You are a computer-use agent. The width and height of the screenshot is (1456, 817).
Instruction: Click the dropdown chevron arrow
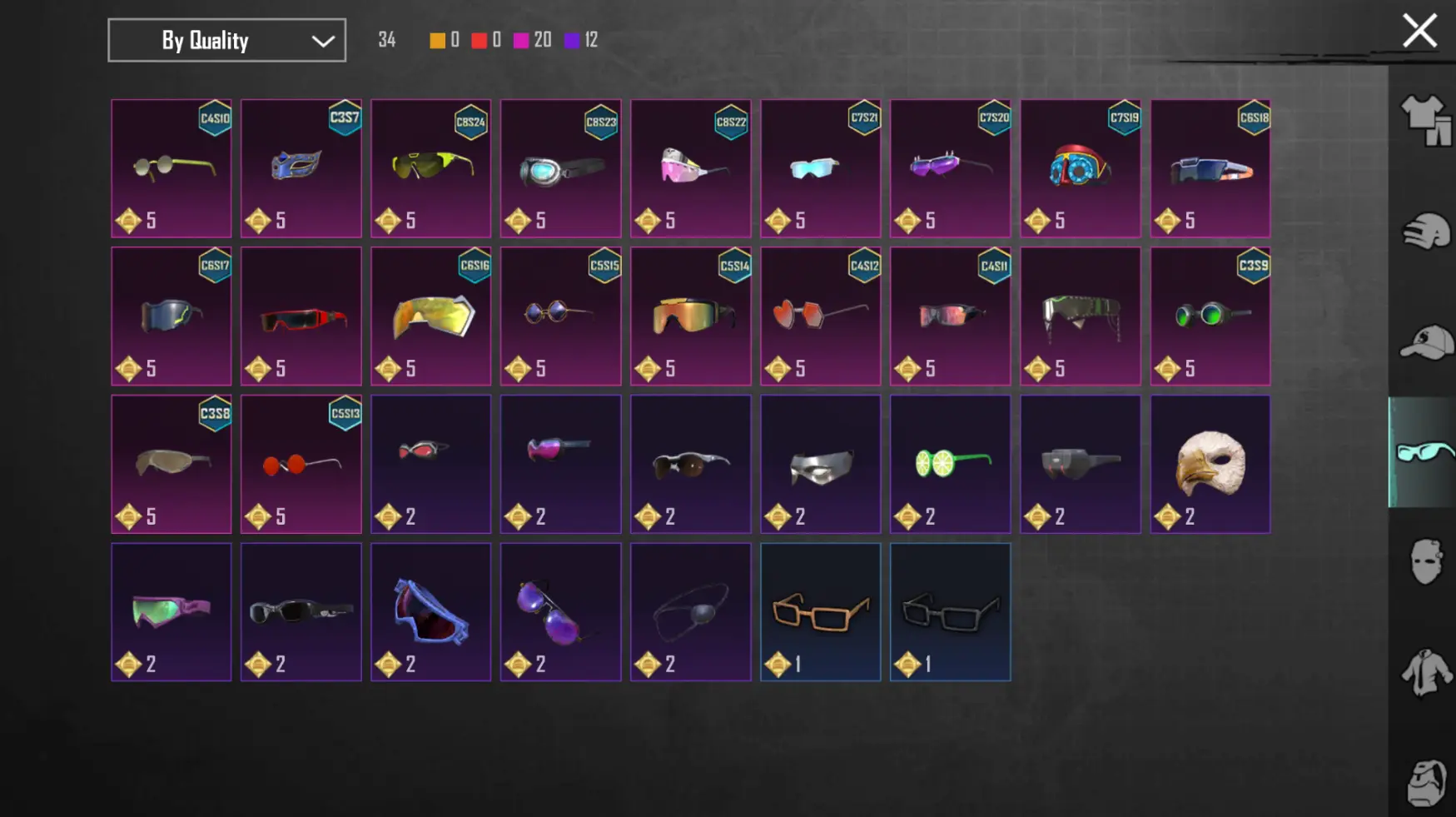323,41
